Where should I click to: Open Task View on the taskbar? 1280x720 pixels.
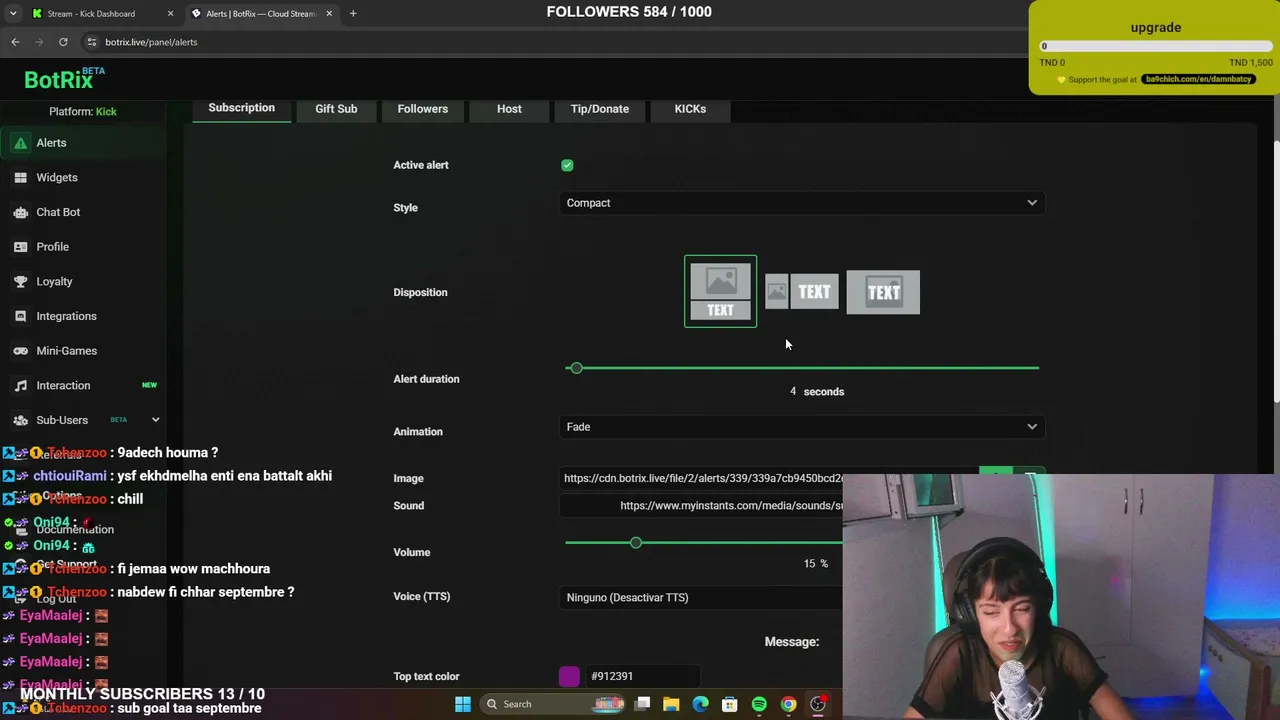tap(642, 704)
